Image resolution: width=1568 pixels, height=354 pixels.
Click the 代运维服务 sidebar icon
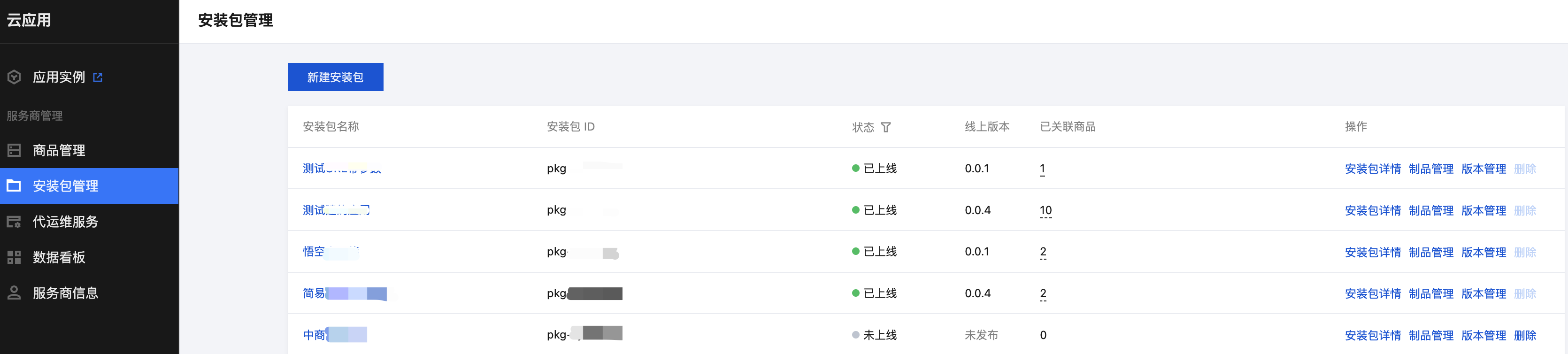point(14,222)
